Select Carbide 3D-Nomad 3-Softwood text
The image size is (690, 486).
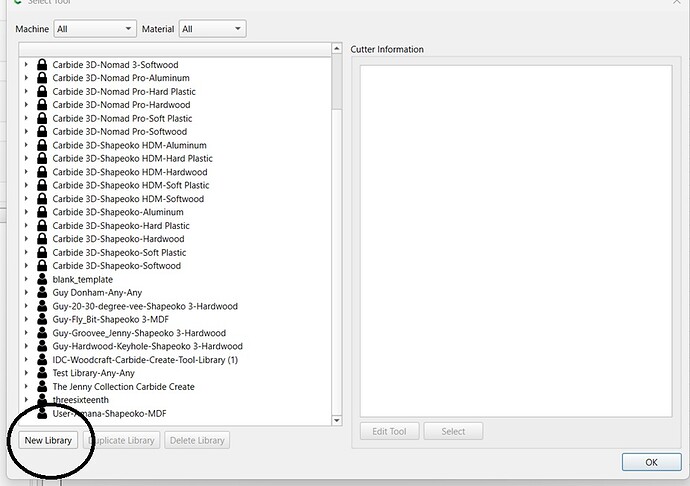(115, 65)
